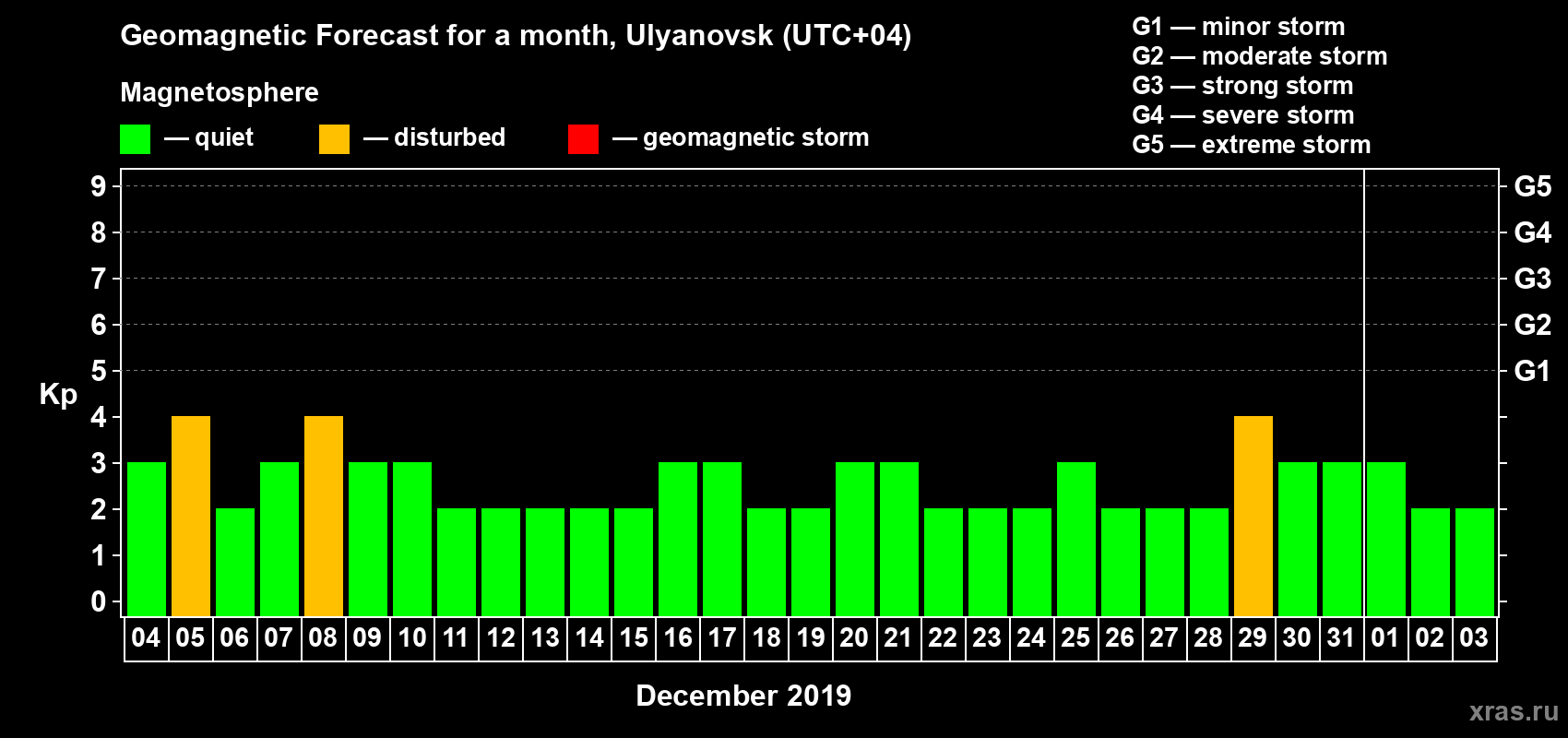Viewport: 1568px width, 738px height.
Task: Click the green bar above day 04
Action: coord(147,539)
